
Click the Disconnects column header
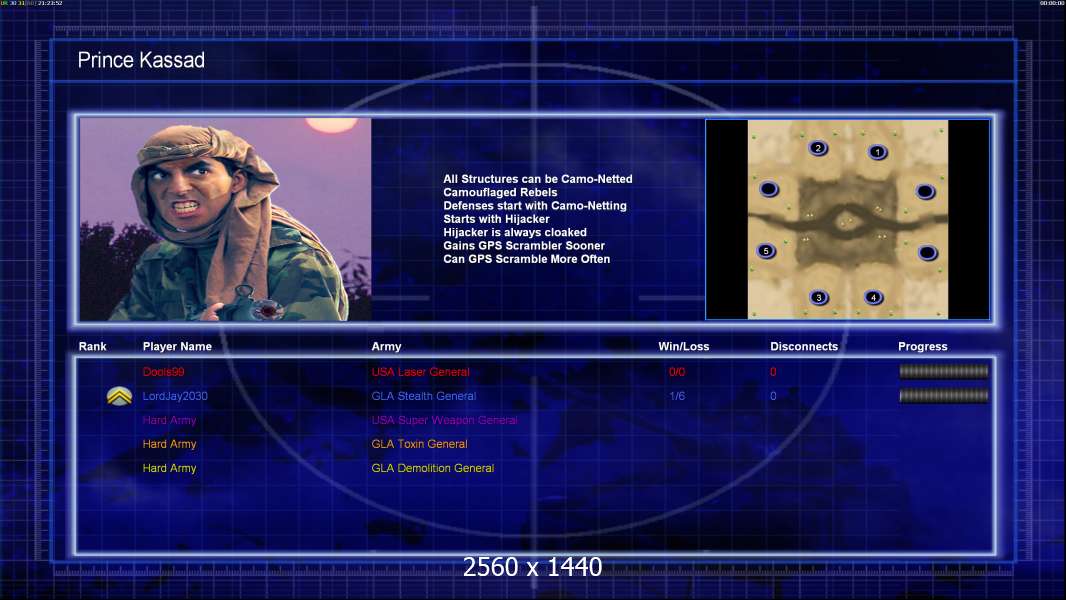click(x=804, y=347)
